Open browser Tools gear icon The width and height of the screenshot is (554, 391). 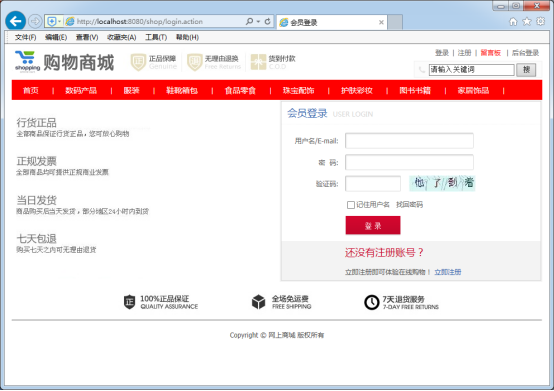(x=541, y=22)
